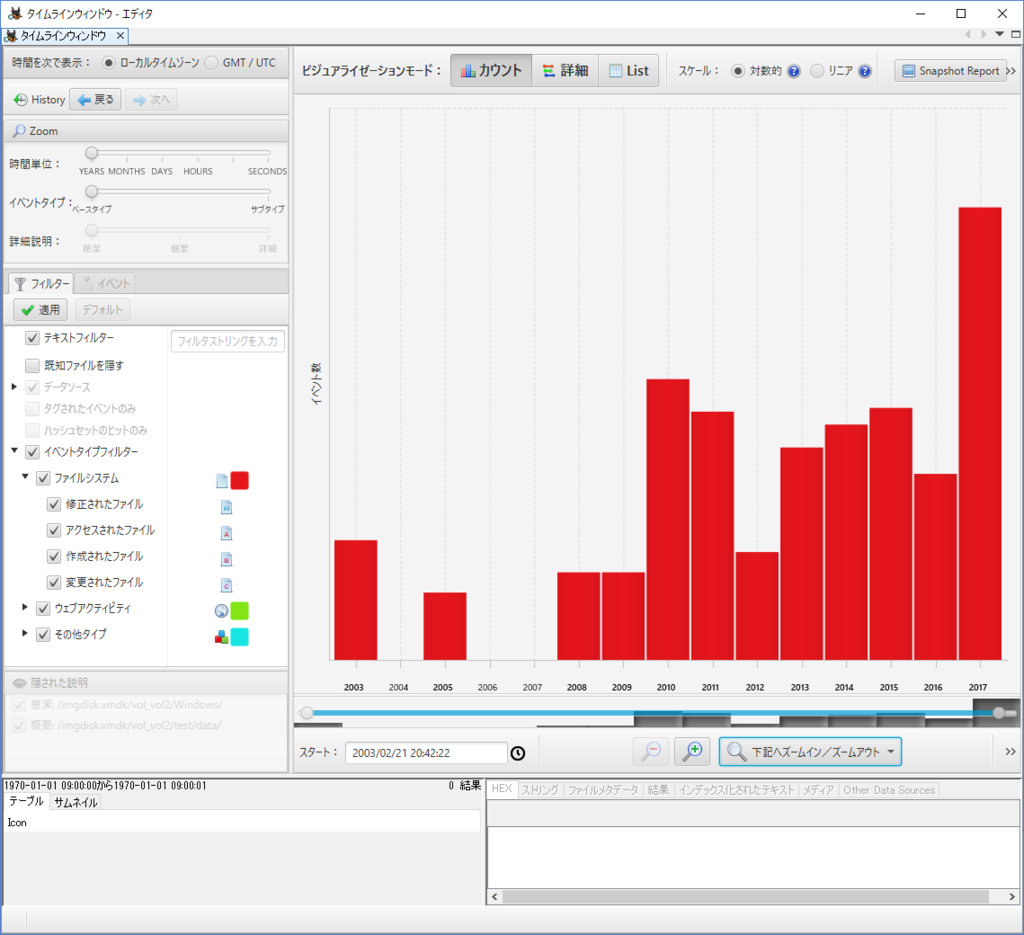Switch to 詳細 visualization mode
Screen dimensions: 1024x935
point(566,71)
